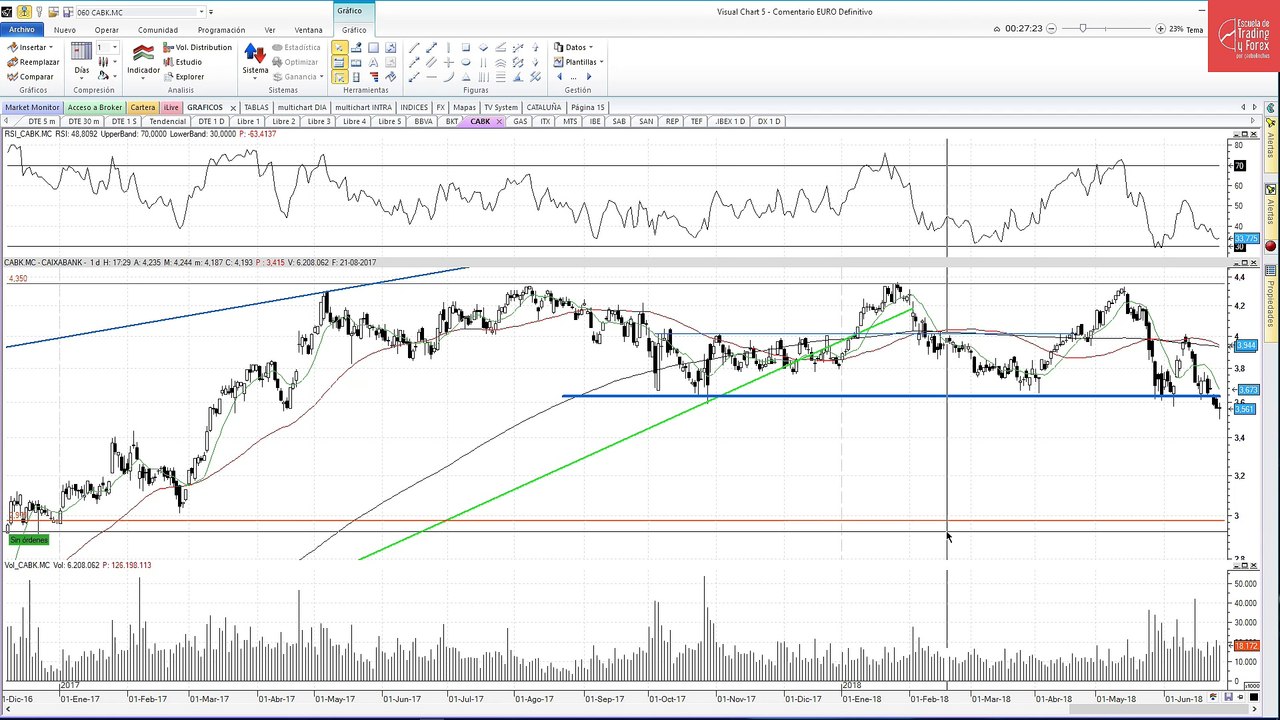1280x720 pixels.
Task: Open the Propiedades panel icon
Action: [1270, 271]
